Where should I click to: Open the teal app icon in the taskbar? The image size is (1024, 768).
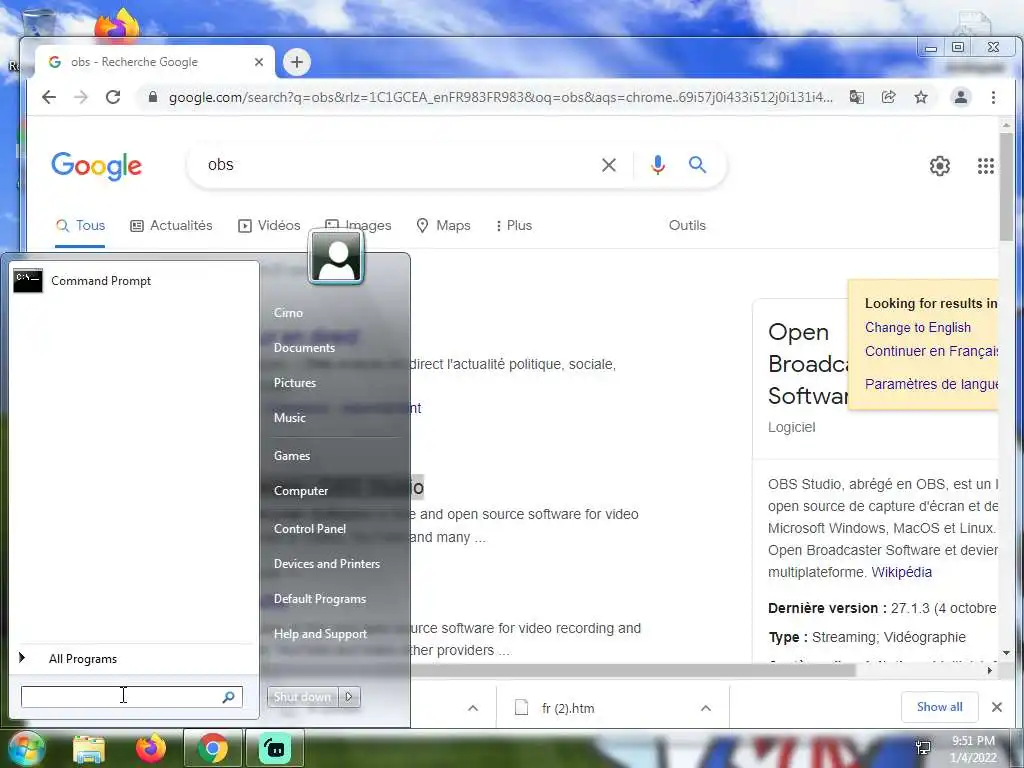click(x=275, y=748)
